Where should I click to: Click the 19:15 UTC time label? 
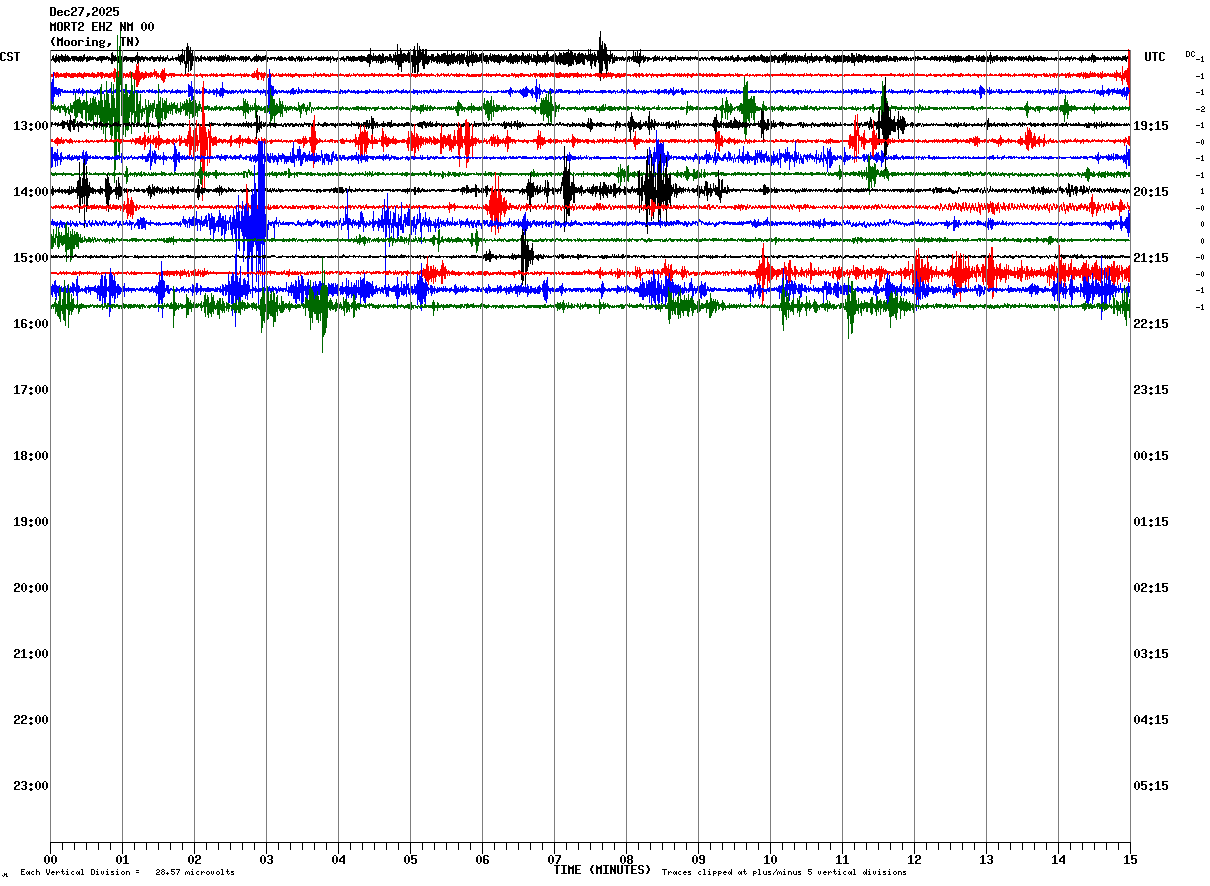(x=1151, y=126)
